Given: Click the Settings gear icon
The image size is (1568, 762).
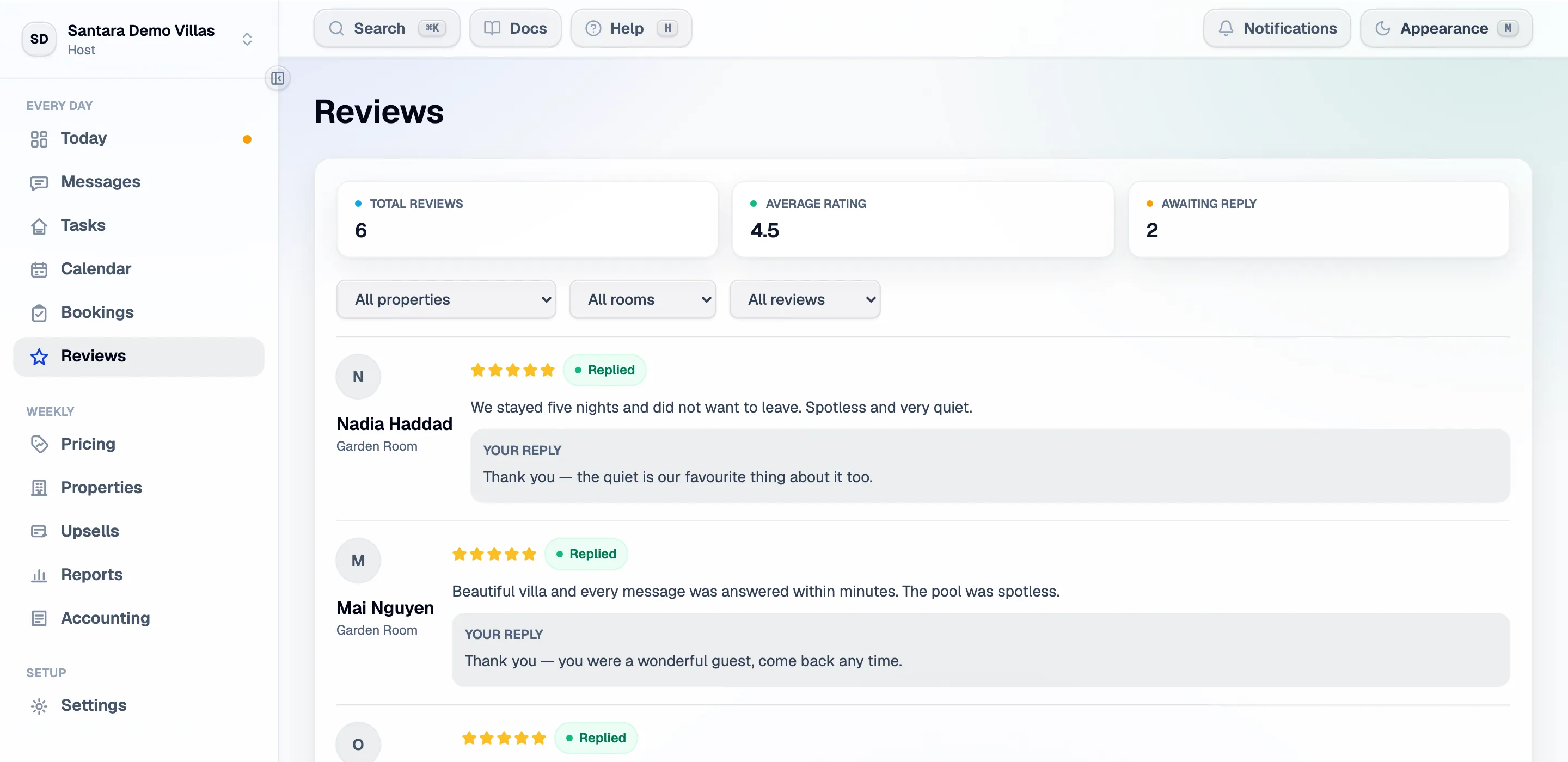Looking at the screenshot, I should [39, 706].
